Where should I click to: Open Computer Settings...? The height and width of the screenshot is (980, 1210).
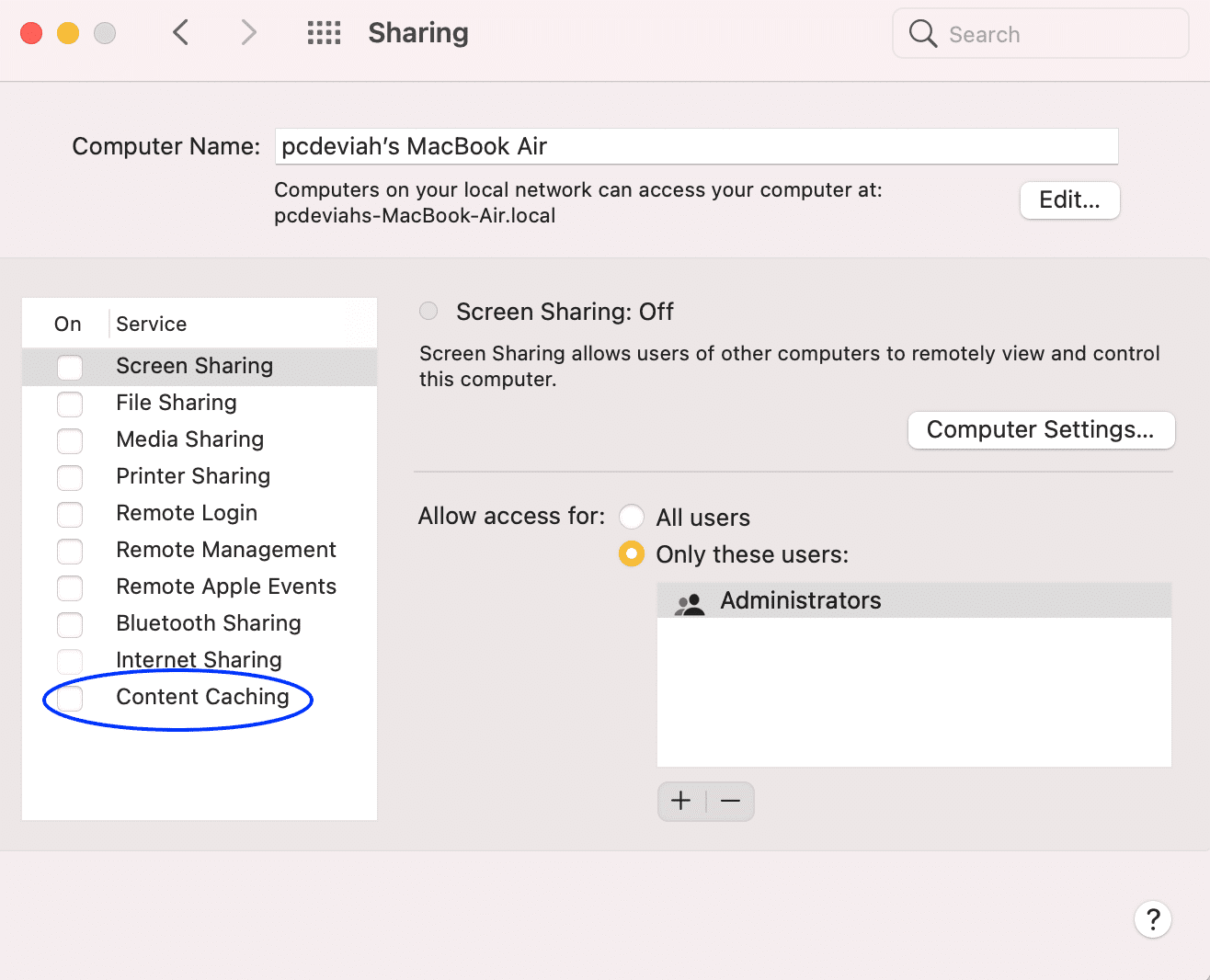pos(1040,429)
